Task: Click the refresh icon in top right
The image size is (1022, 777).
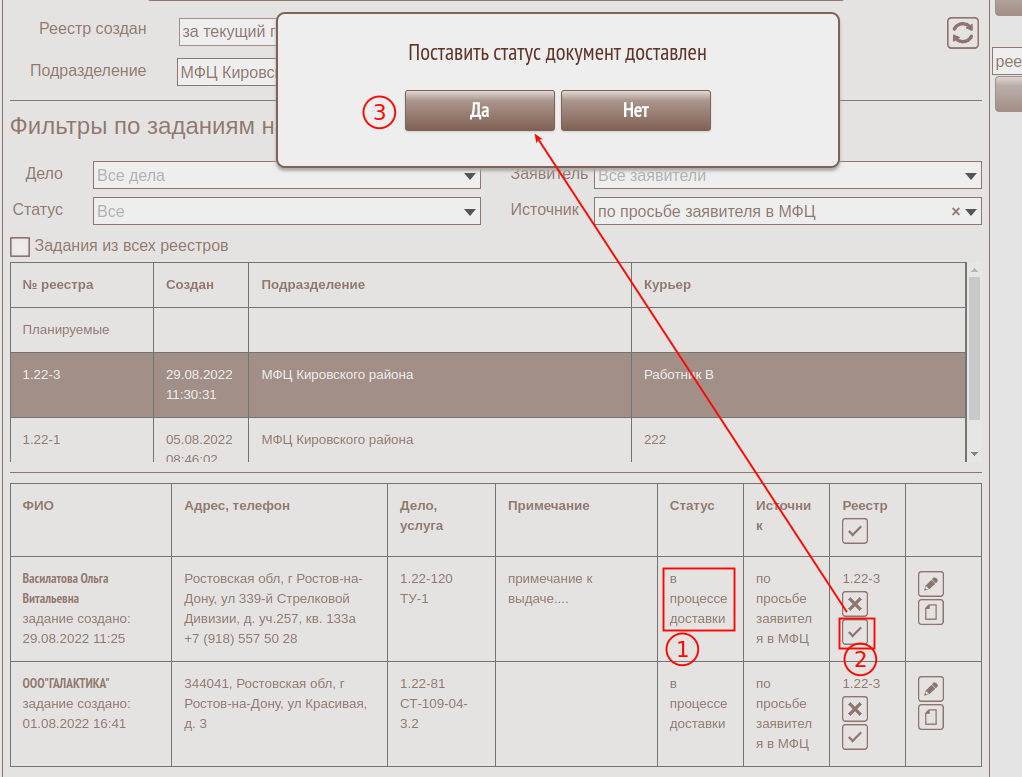Action: point(962,32)
